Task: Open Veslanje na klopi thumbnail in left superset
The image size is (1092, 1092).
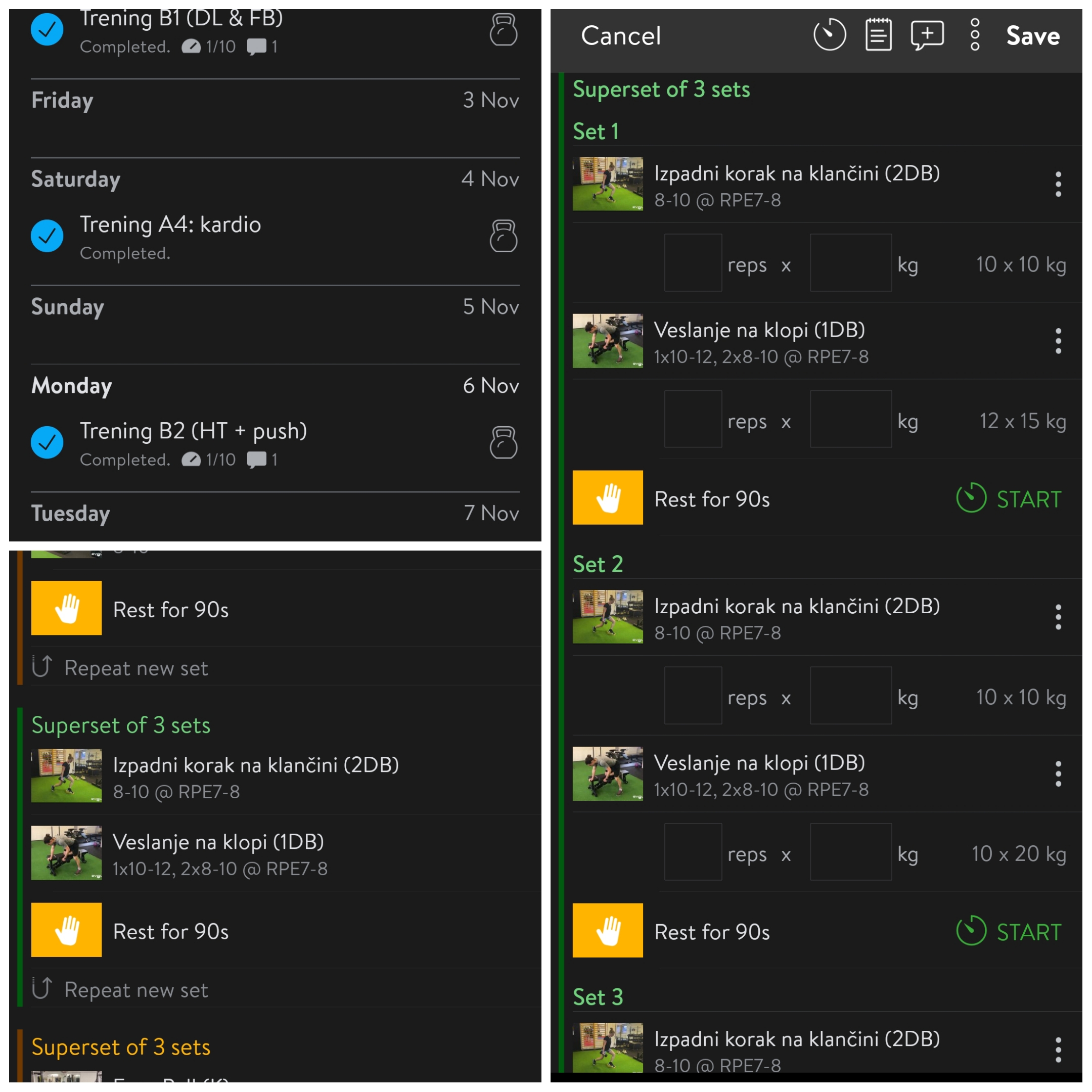Action: pyautogui.click(x=66, y=853)
